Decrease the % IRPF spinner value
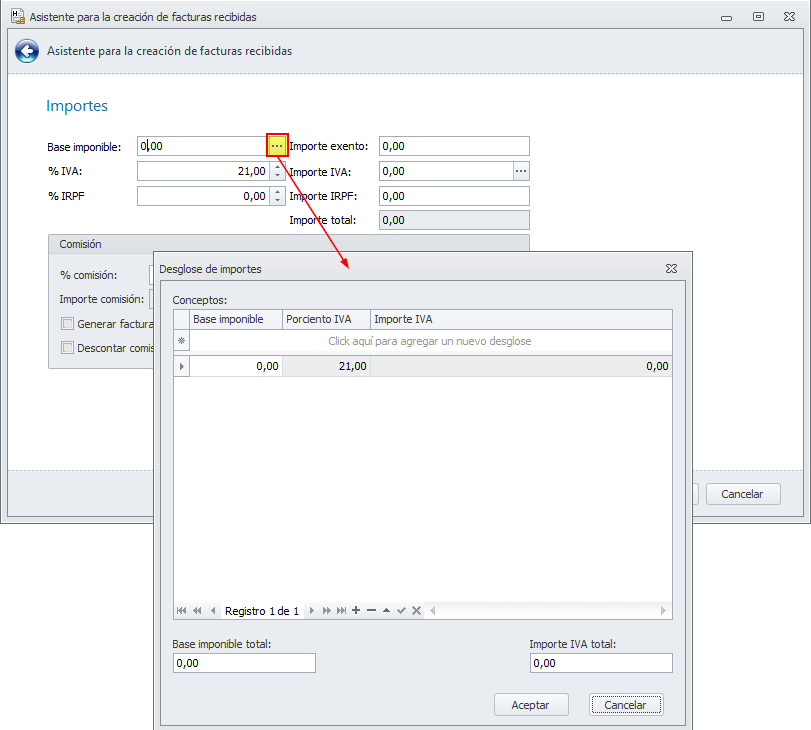The width and height of the screenshot is (811, 730). point(278,200)
